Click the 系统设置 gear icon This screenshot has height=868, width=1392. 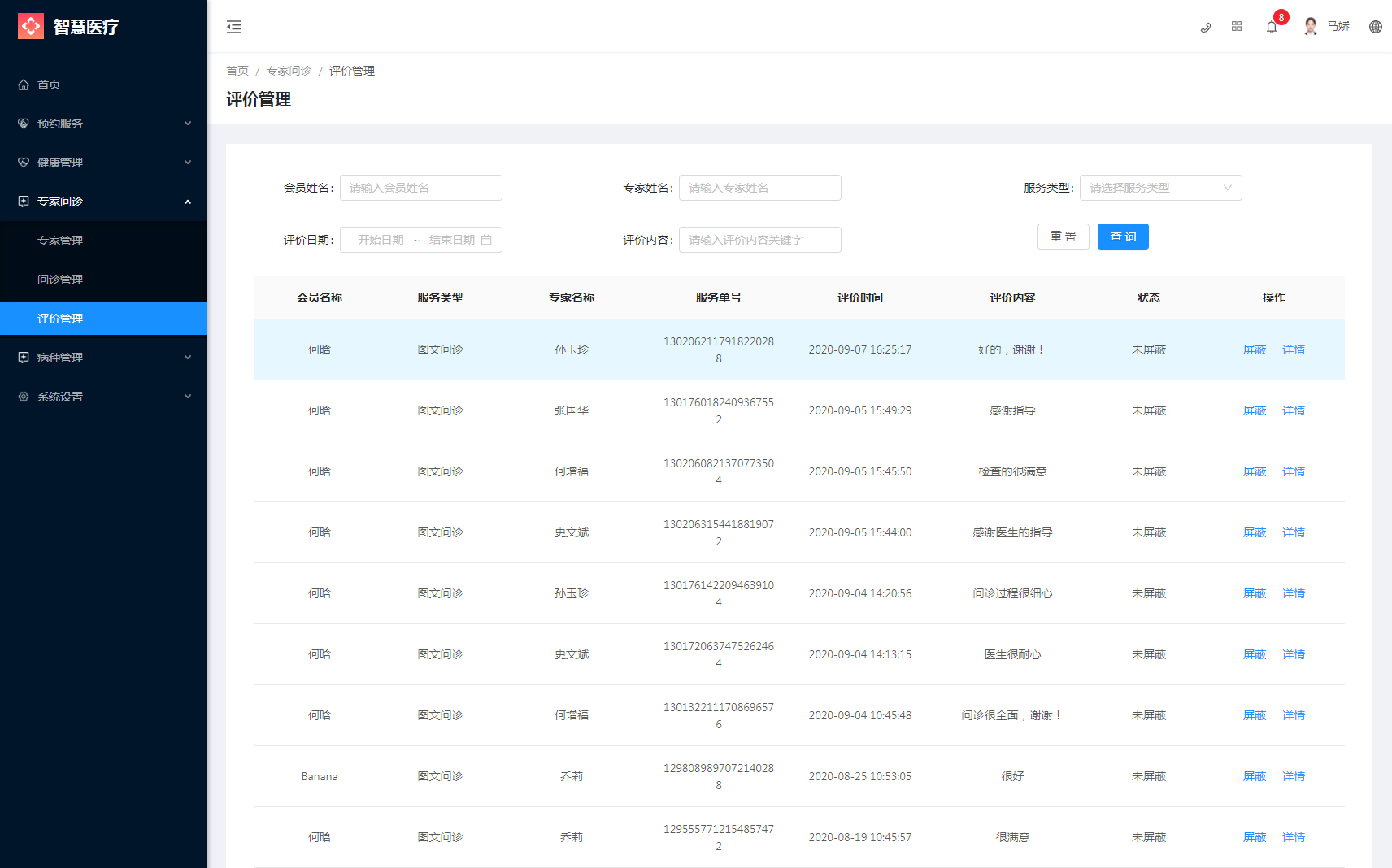(x=24, y=397)
